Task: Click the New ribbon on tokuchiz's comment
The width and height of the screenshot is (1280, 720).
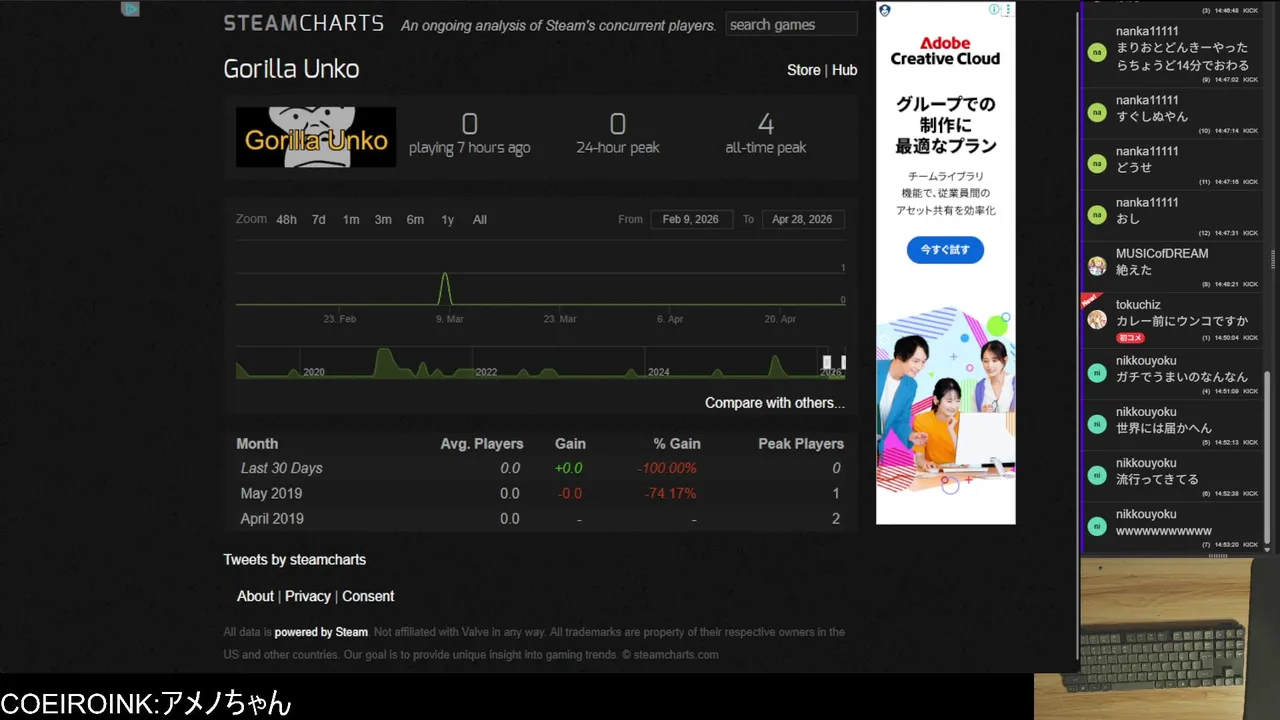Action: 1090,299
